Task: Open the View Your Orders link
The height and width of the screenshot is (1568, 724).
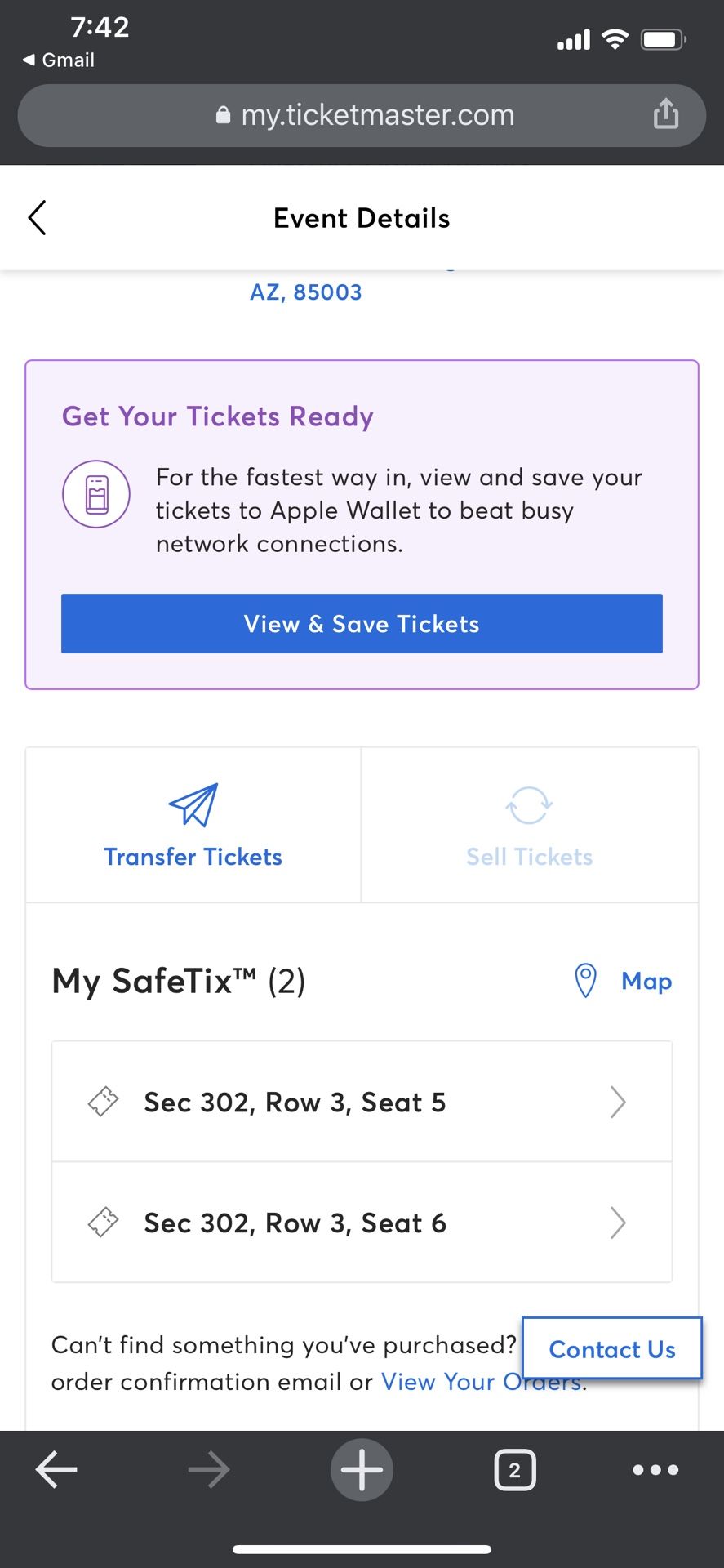Action: click(480, 1381)
